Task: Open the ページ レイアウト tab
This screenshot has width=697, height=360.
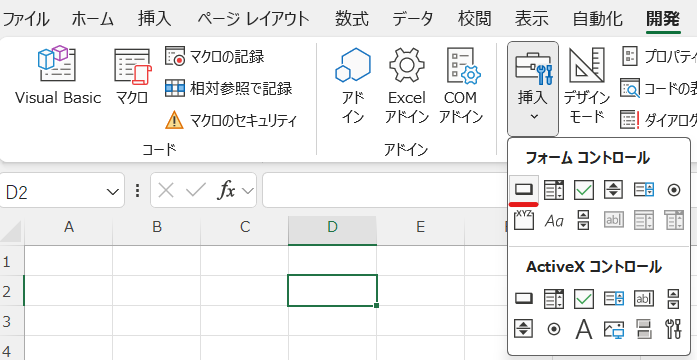Action: [253, 19]
